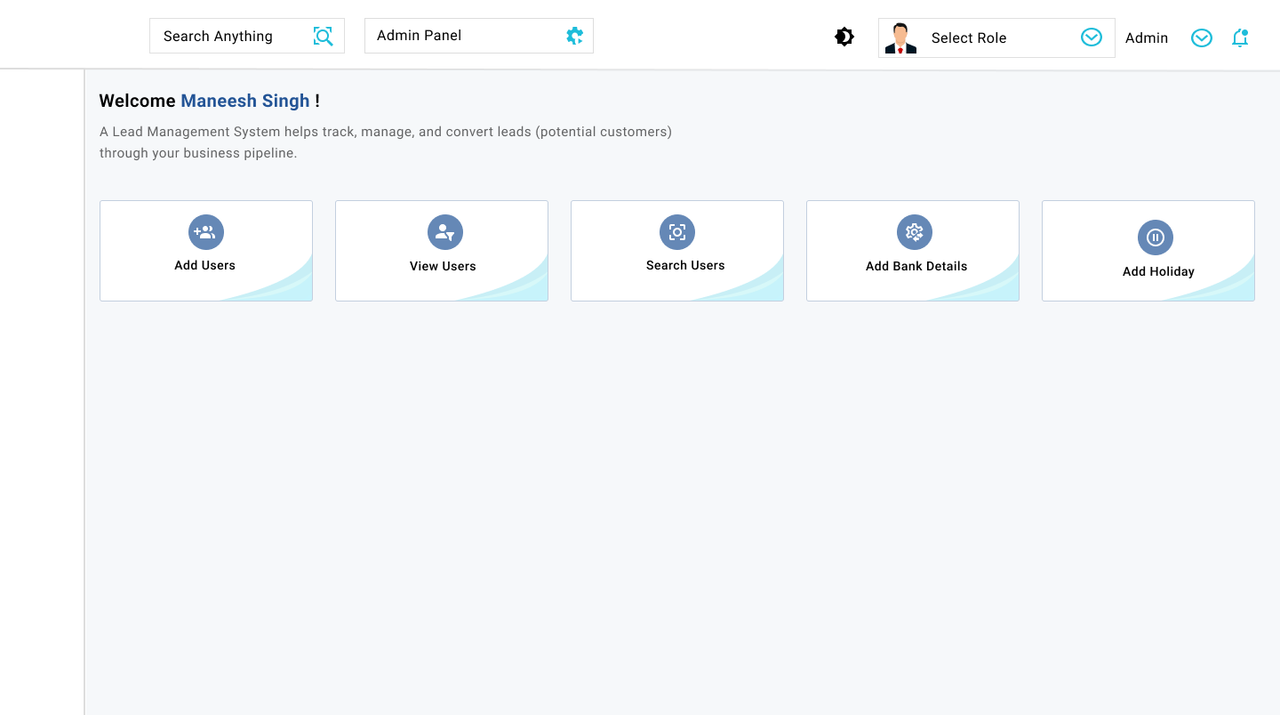Open the notification bell
The height and width of the screenshot is (715, 1280).
(x=1240, y=37)
